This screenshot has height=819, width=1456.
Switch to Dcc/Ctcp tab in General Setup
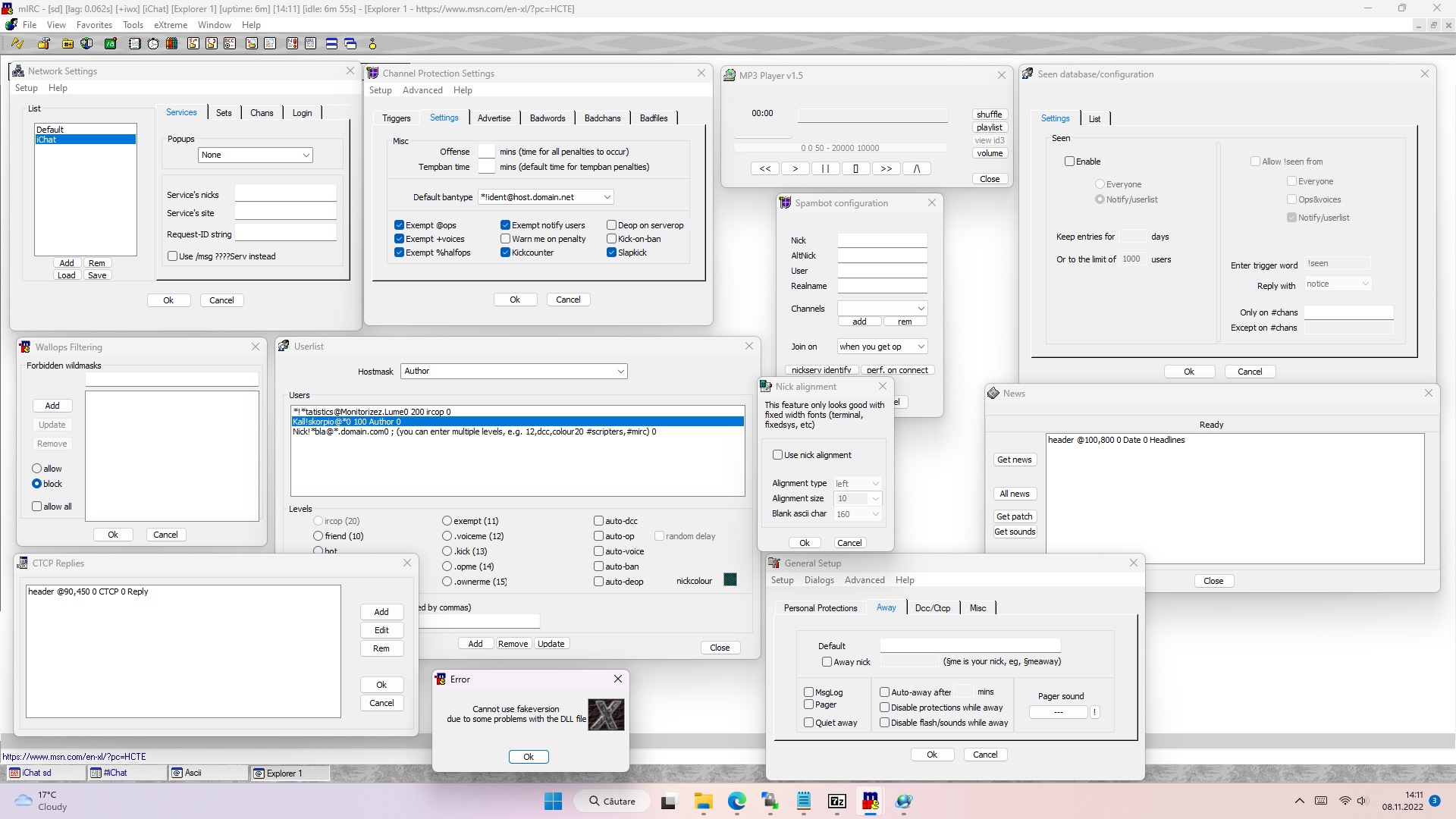(x=933, y=608)
